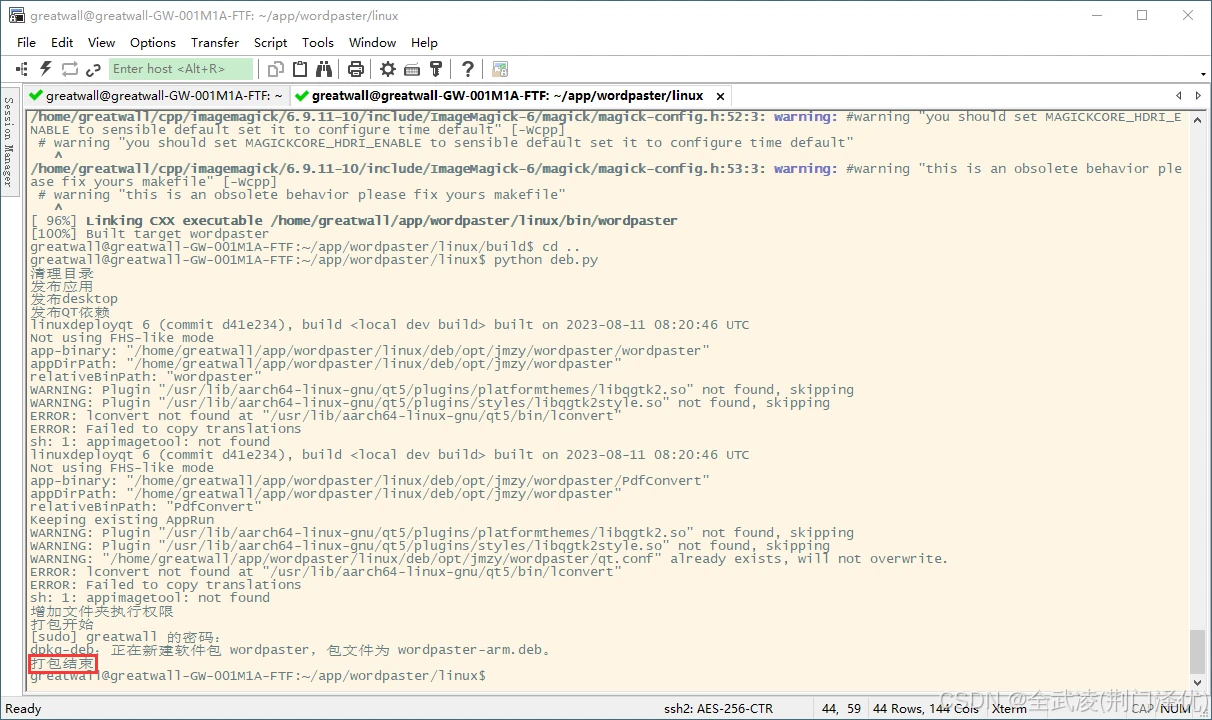This screenshot has height=720, width=1212.
Task: Click the Public Key key icon
Action: point(436,69)
